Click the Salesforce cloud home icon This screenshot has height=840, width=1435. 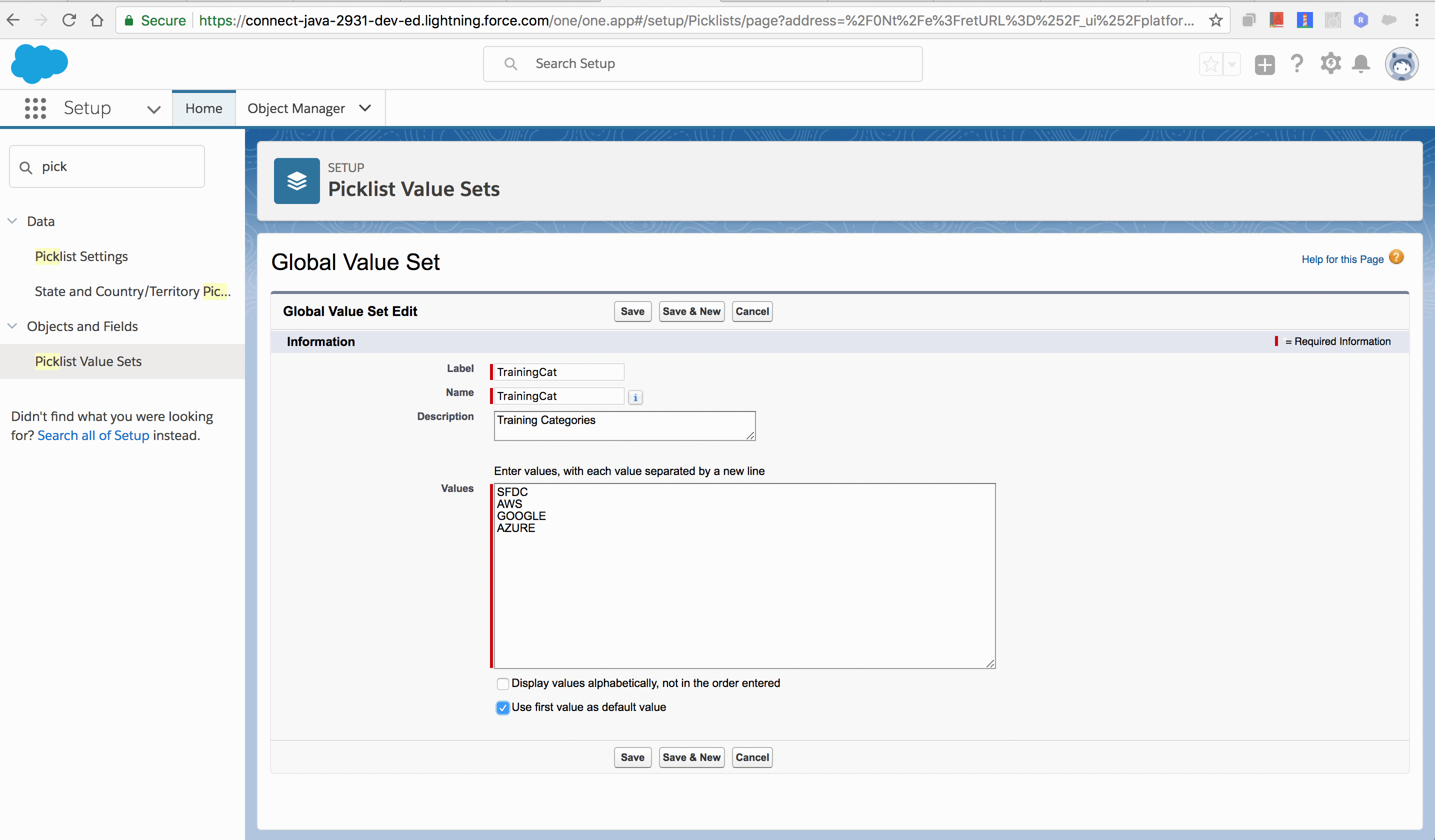coord(40,62)
